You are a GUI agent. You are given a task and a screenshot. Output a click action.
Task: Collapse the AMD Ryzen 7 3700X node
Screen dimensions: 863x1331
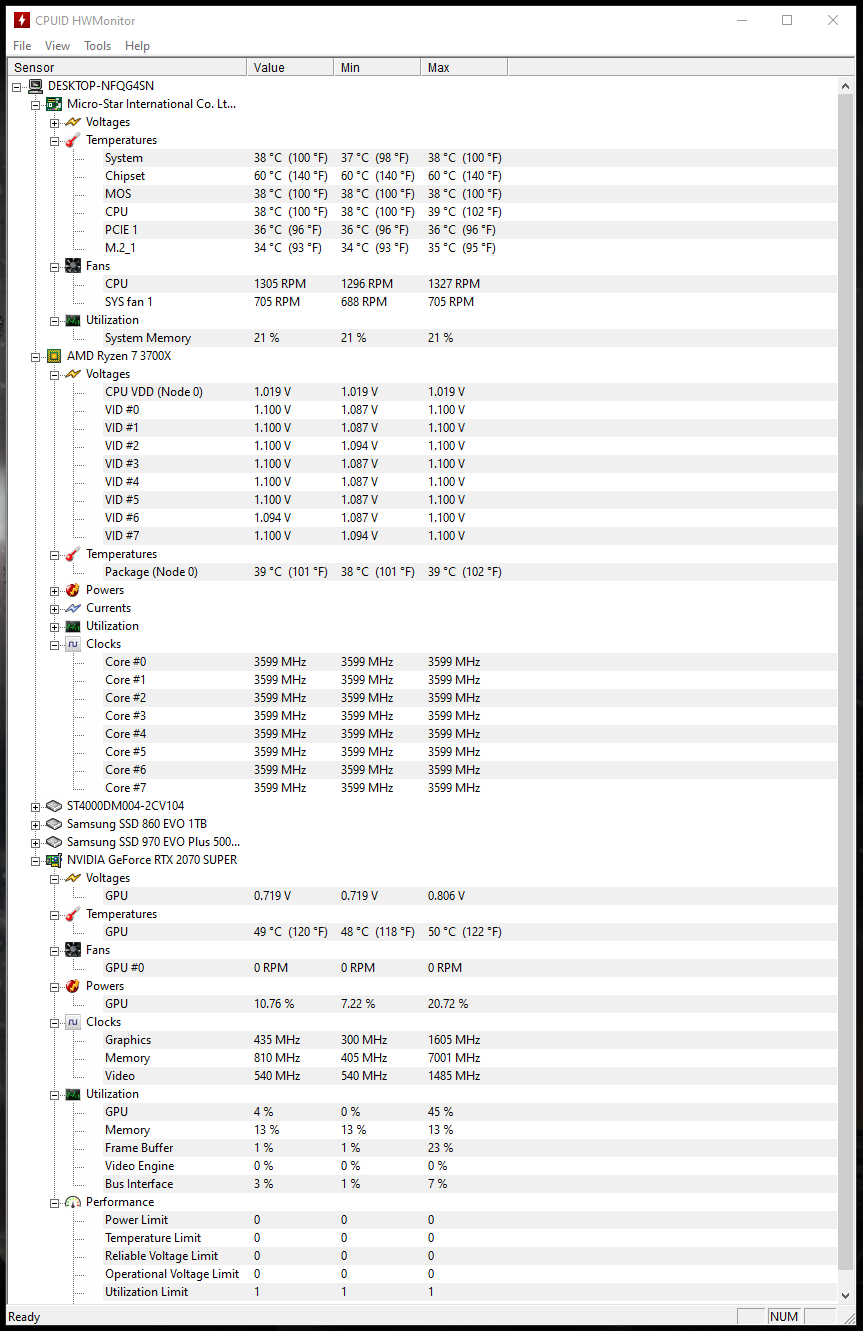point(36,356)
